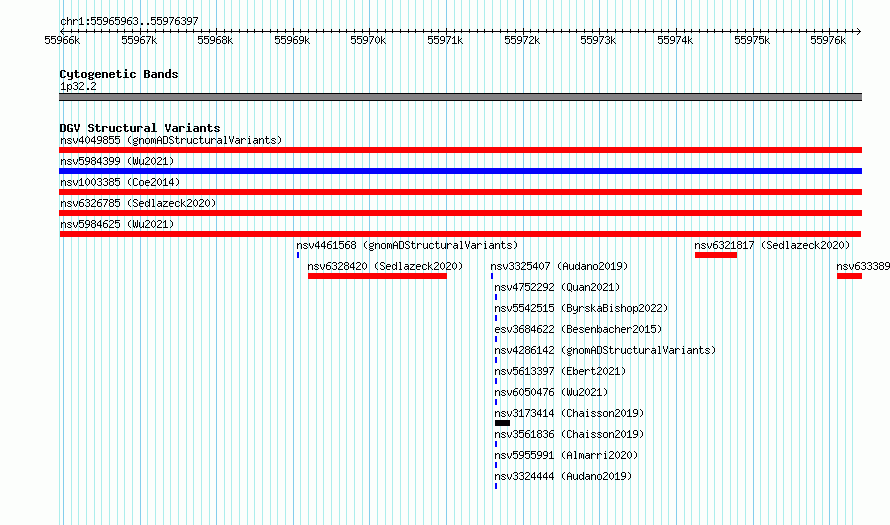Click the 55974k ruler label
The width and height of the screenshot is (890, 525).
pos(675,40)
